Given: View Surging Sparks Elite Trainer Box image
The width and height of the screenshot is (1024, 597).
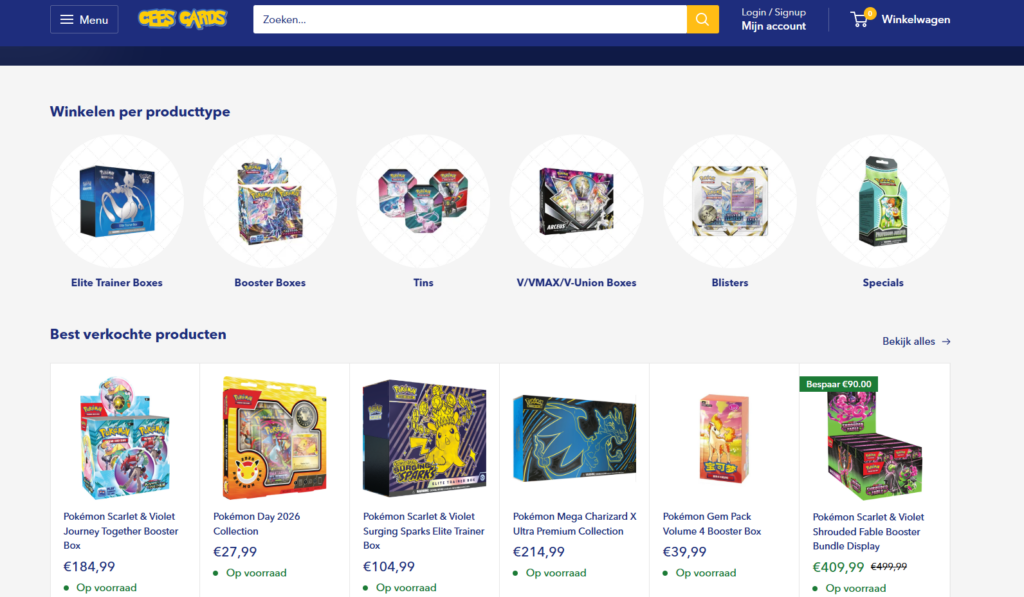Looking at the screenshot, I should [424, 438].
